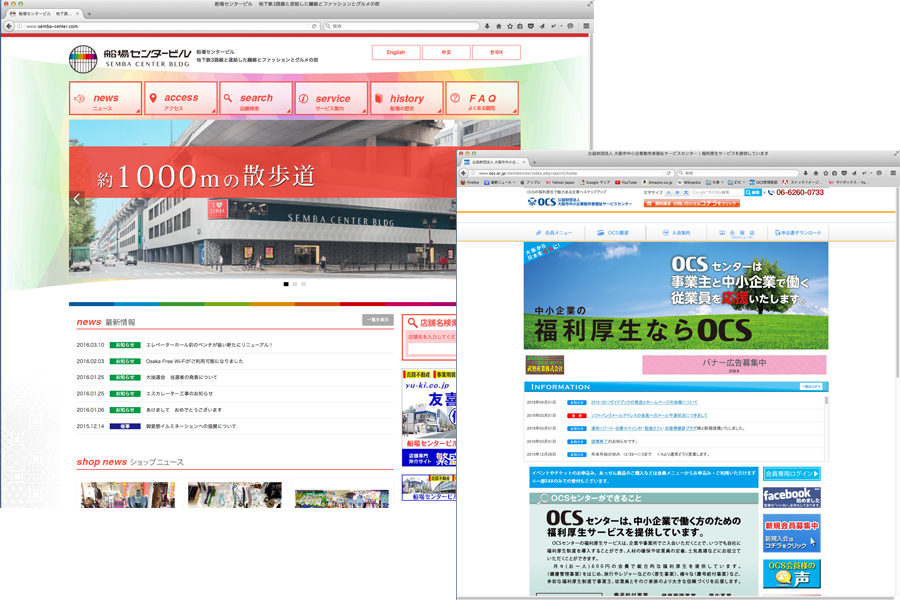Screen dimensions: 900x600
Task: Click the member login button (会員専用ログイン)
Action: point(792,474)
